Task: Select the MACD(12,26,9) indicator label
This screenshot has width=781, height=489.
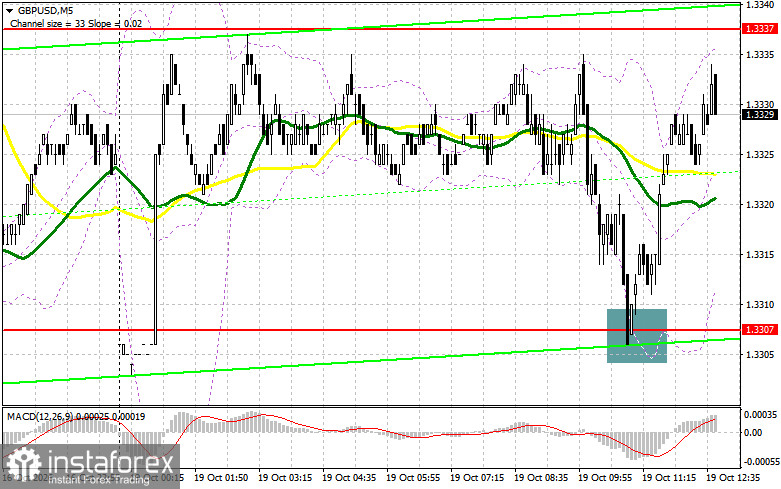Action: click(76, 416)
